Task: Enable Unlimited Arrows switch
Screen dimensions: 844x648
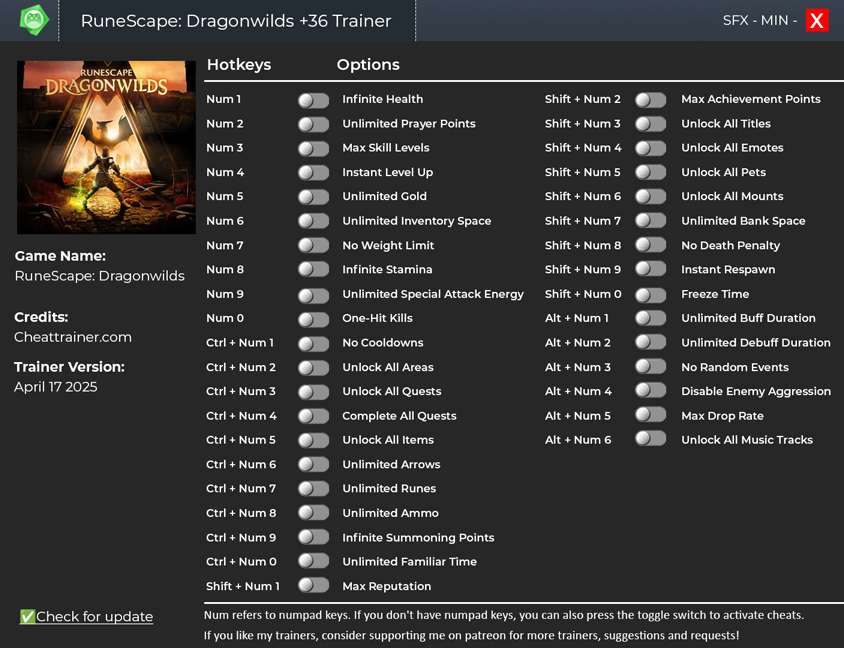Action: [x=314, y=464]
